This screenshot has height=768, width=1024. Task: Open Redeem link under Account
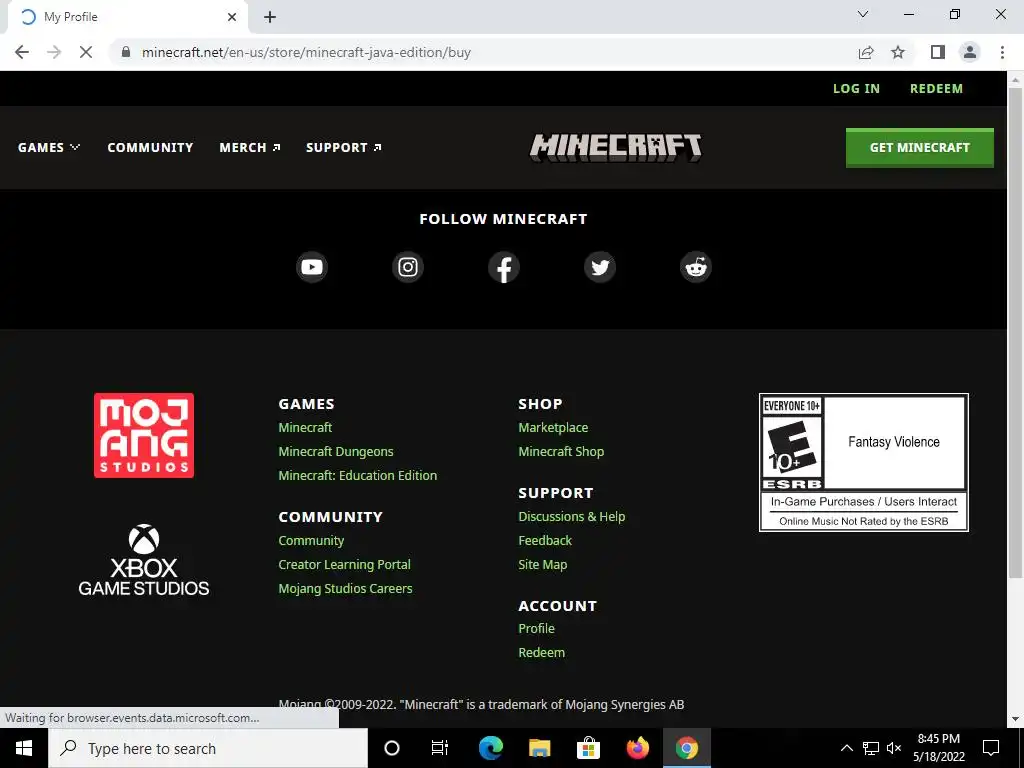tap(541, 653)
